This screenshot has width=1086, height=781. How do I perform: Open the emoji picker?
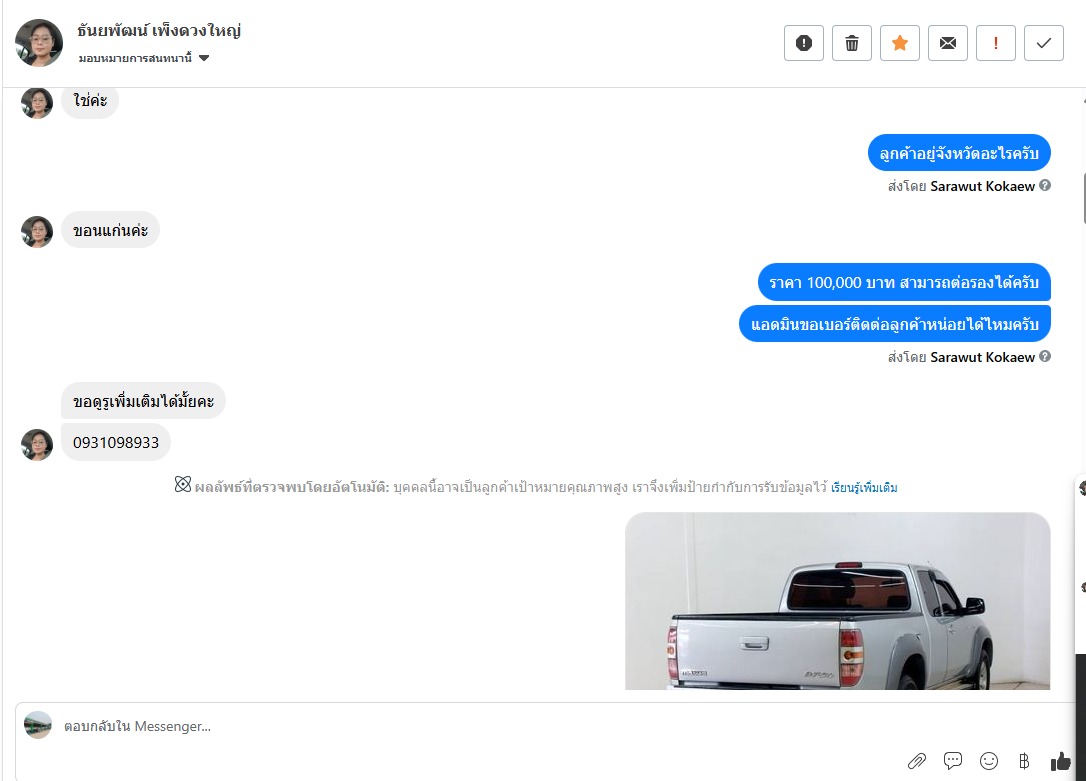pos(989,761)
